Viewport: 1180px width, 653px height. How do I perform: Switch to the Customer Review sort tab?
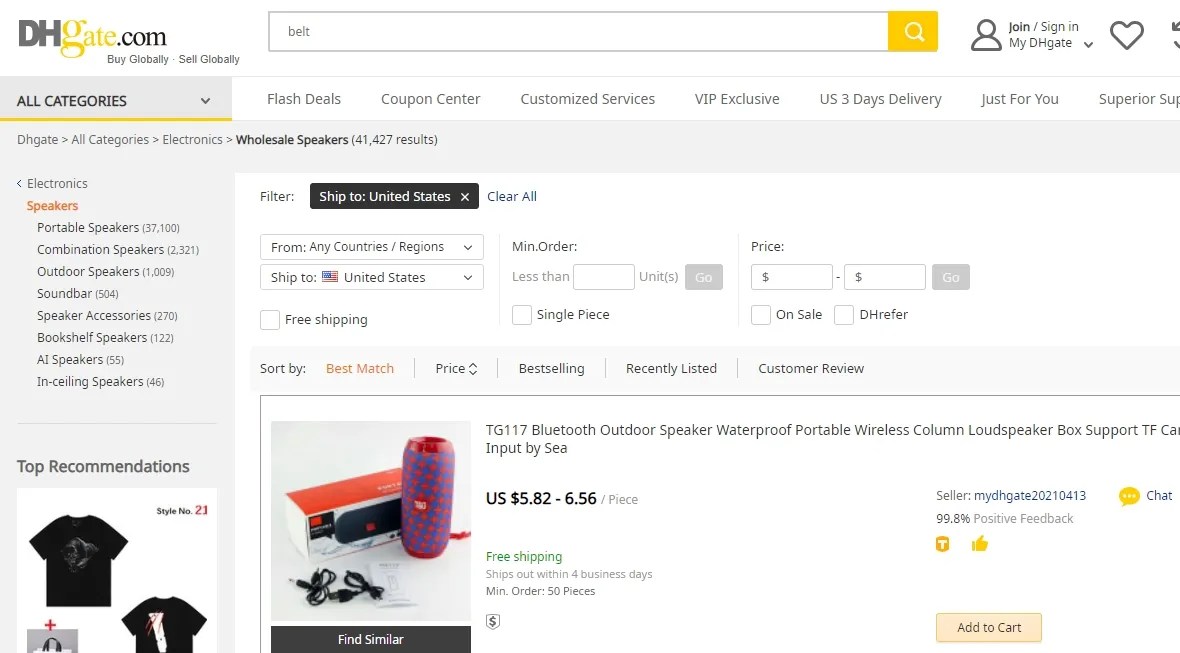[810, 368]
